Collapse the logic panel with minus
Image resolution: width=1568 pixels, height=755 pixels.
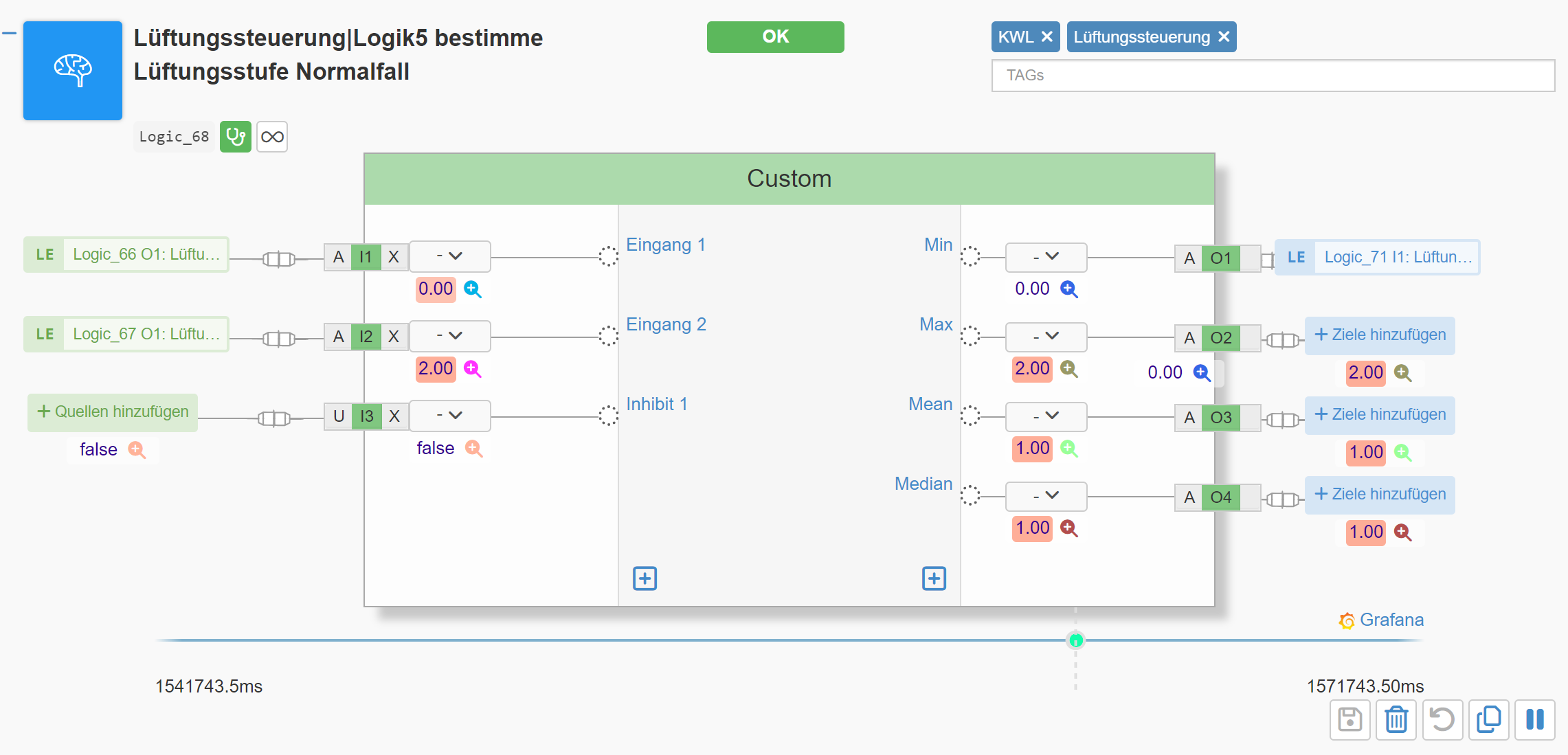pyautogui.click(x=9, y=32)
